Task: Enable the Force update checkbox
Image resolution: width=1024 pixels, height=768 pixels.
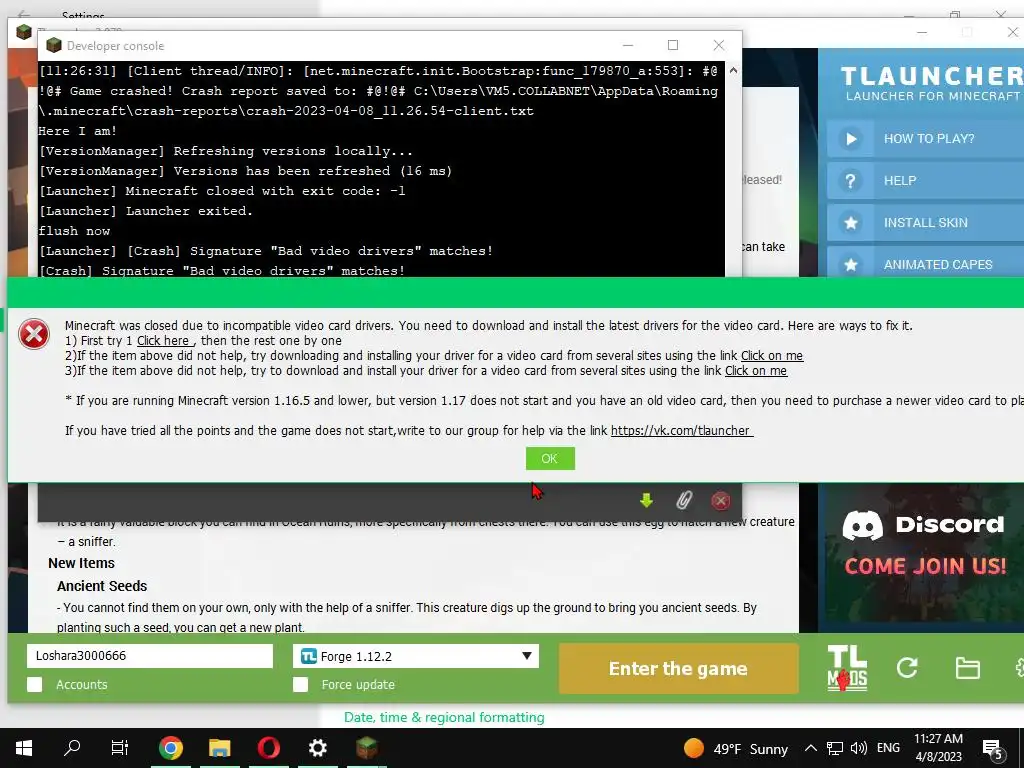Action: point(300,684)
